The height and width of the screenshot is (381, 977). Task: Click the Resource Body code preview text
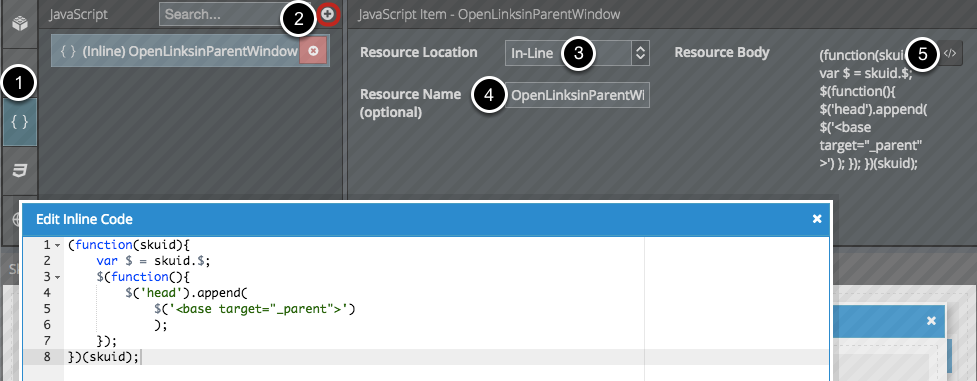coord(872,110)
